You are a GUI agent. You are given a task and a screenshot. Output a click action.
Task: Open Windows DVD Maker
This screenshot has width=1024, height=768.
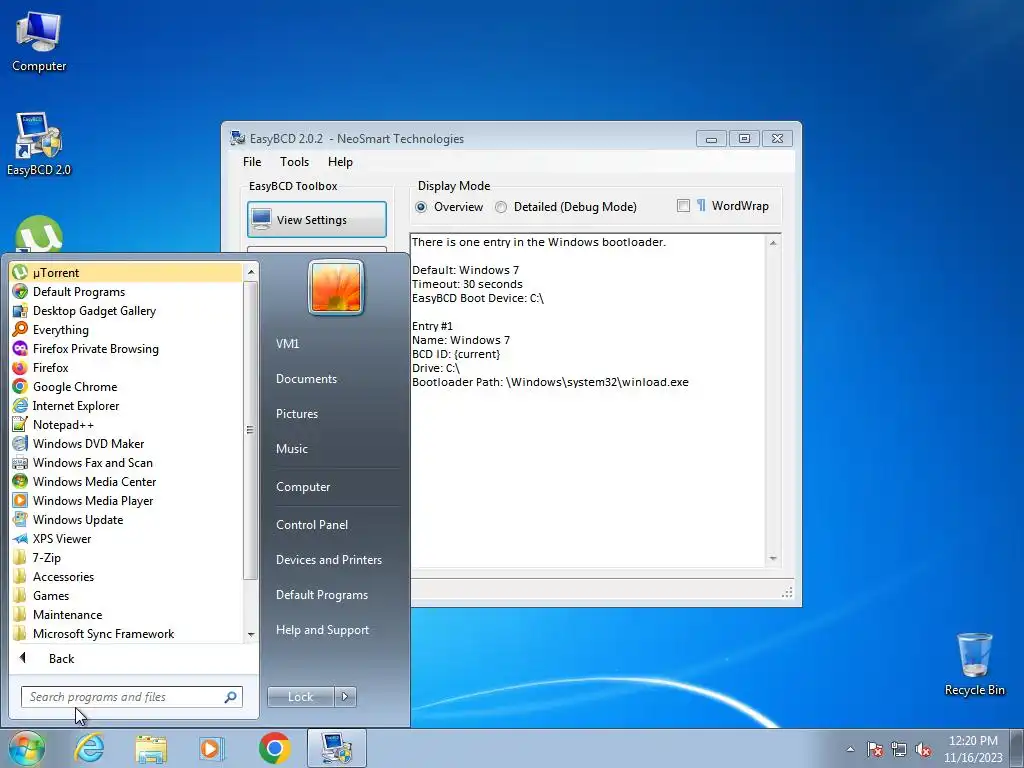pyautogui.click(x=126, y=443)
